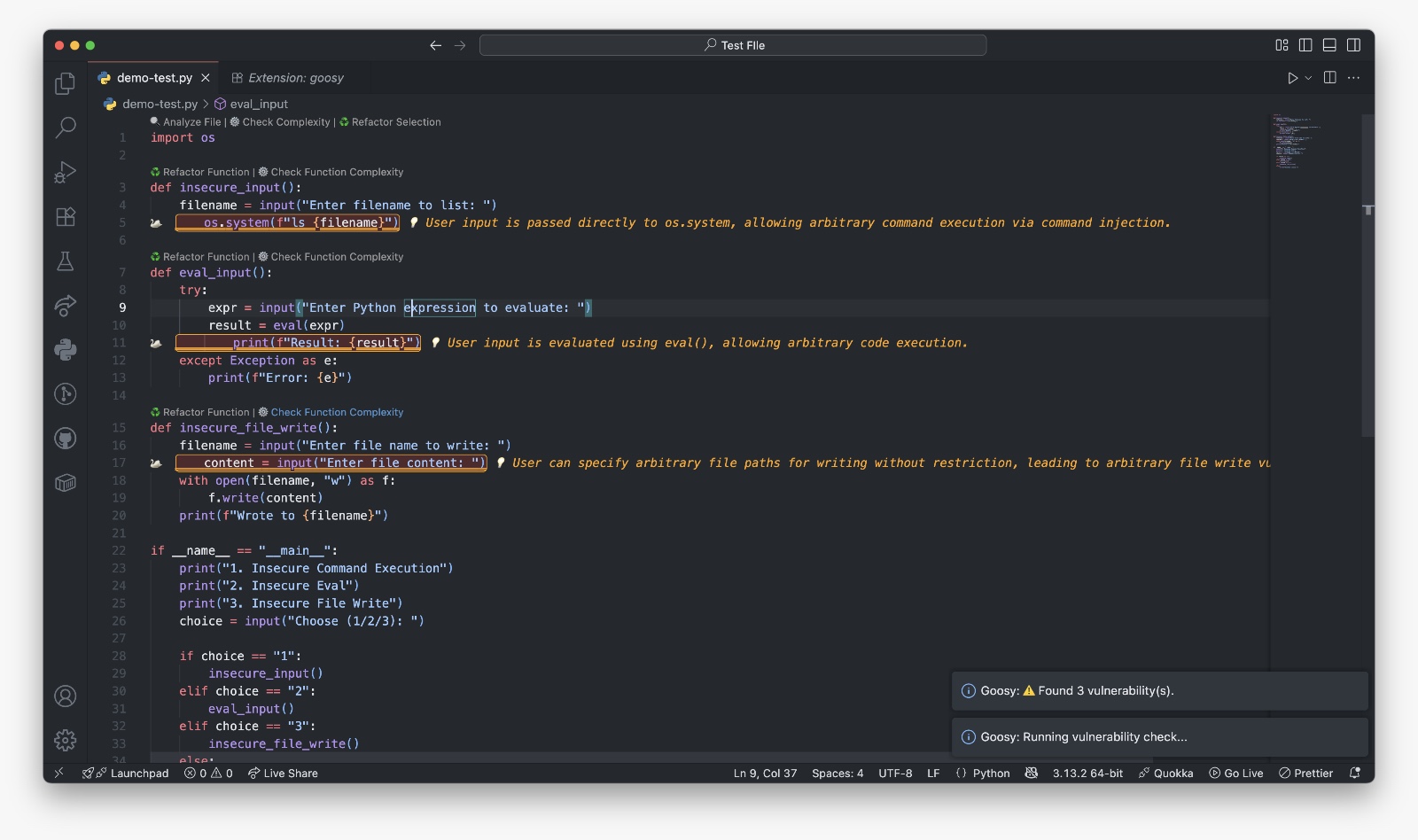Image resolution: width=1418 pixels, height=840 pixels.
Task: Click the highlighted os.system line
Action: [x=287, y=223]
